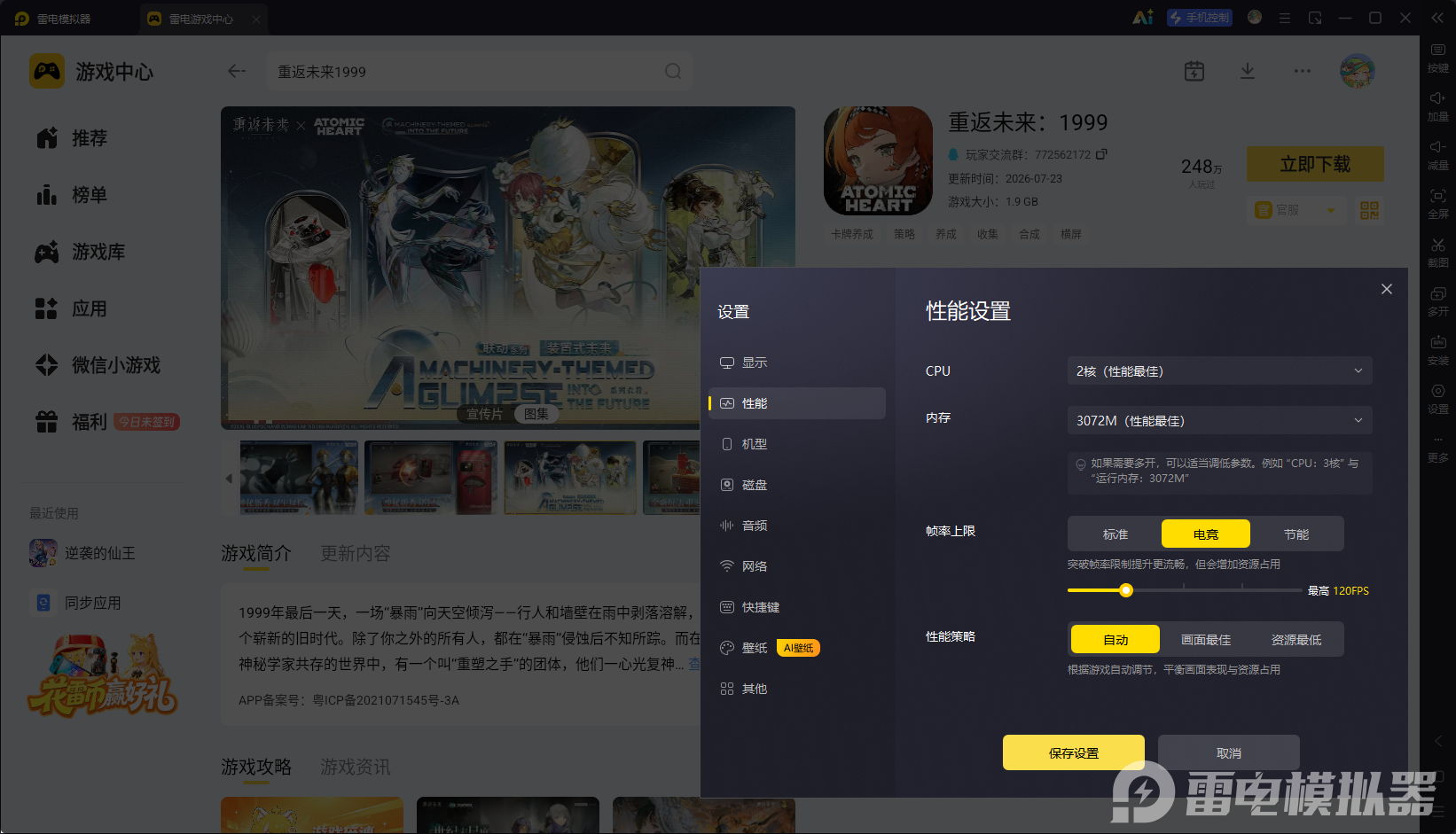Open 磁盘 settings category
1456x834 pixels.
(x=797, y=485)
